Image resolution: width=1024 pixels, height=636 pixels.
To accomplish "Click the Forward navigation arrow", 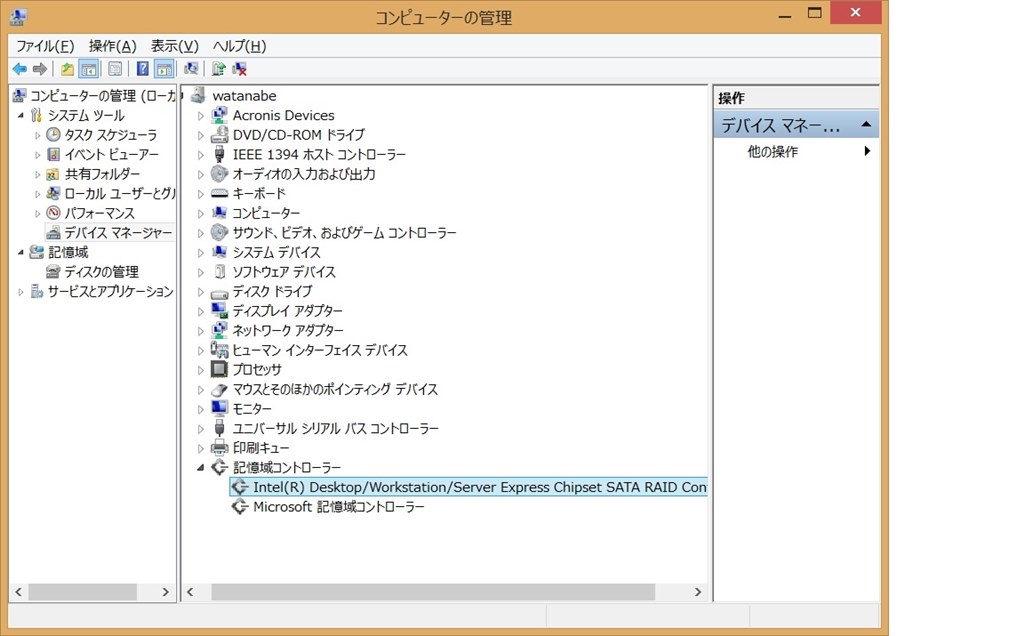I will pos(38,68).
